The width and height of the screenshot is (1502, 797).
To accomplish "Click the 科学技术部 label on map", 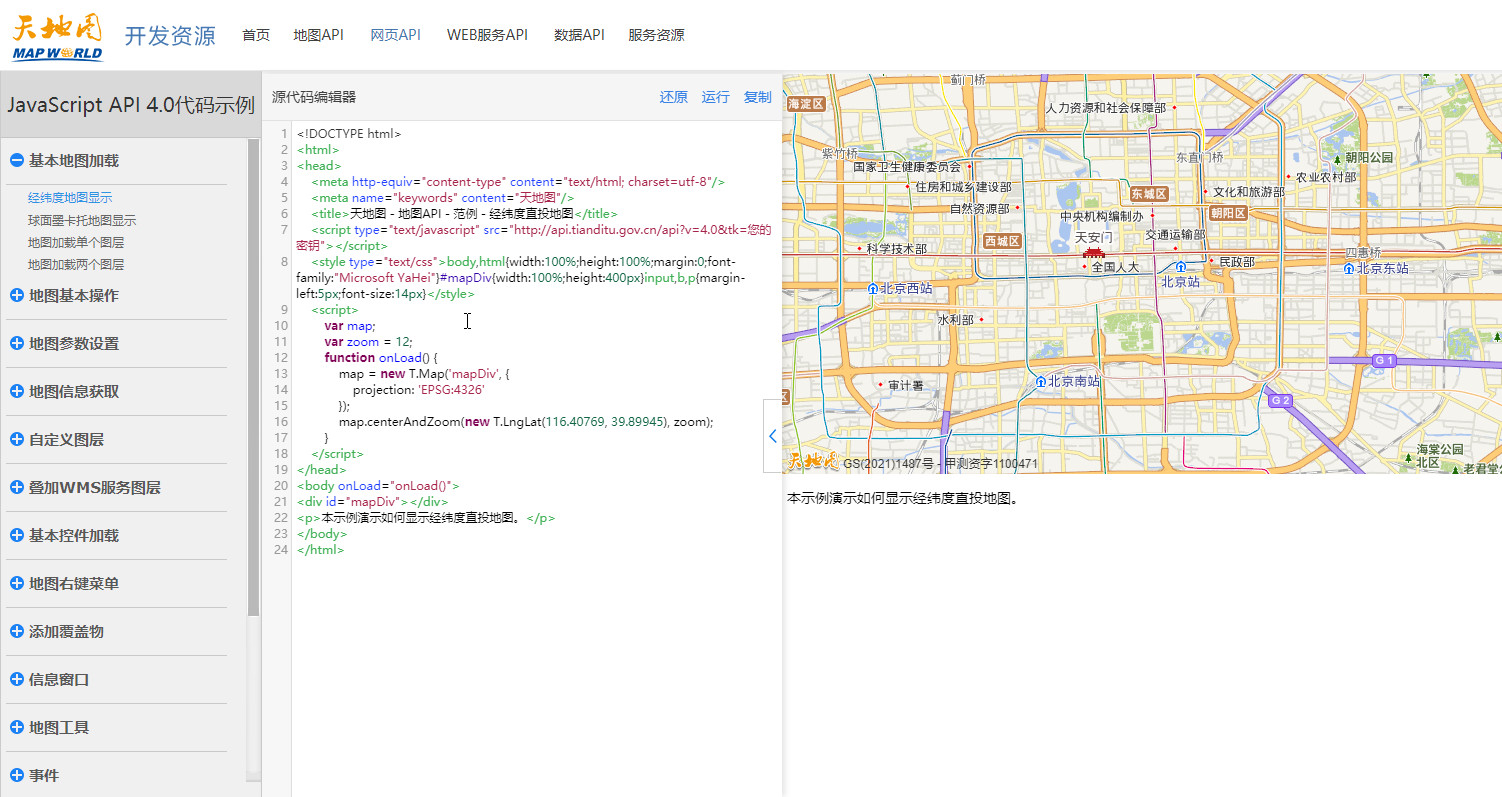I will (897, 249).
